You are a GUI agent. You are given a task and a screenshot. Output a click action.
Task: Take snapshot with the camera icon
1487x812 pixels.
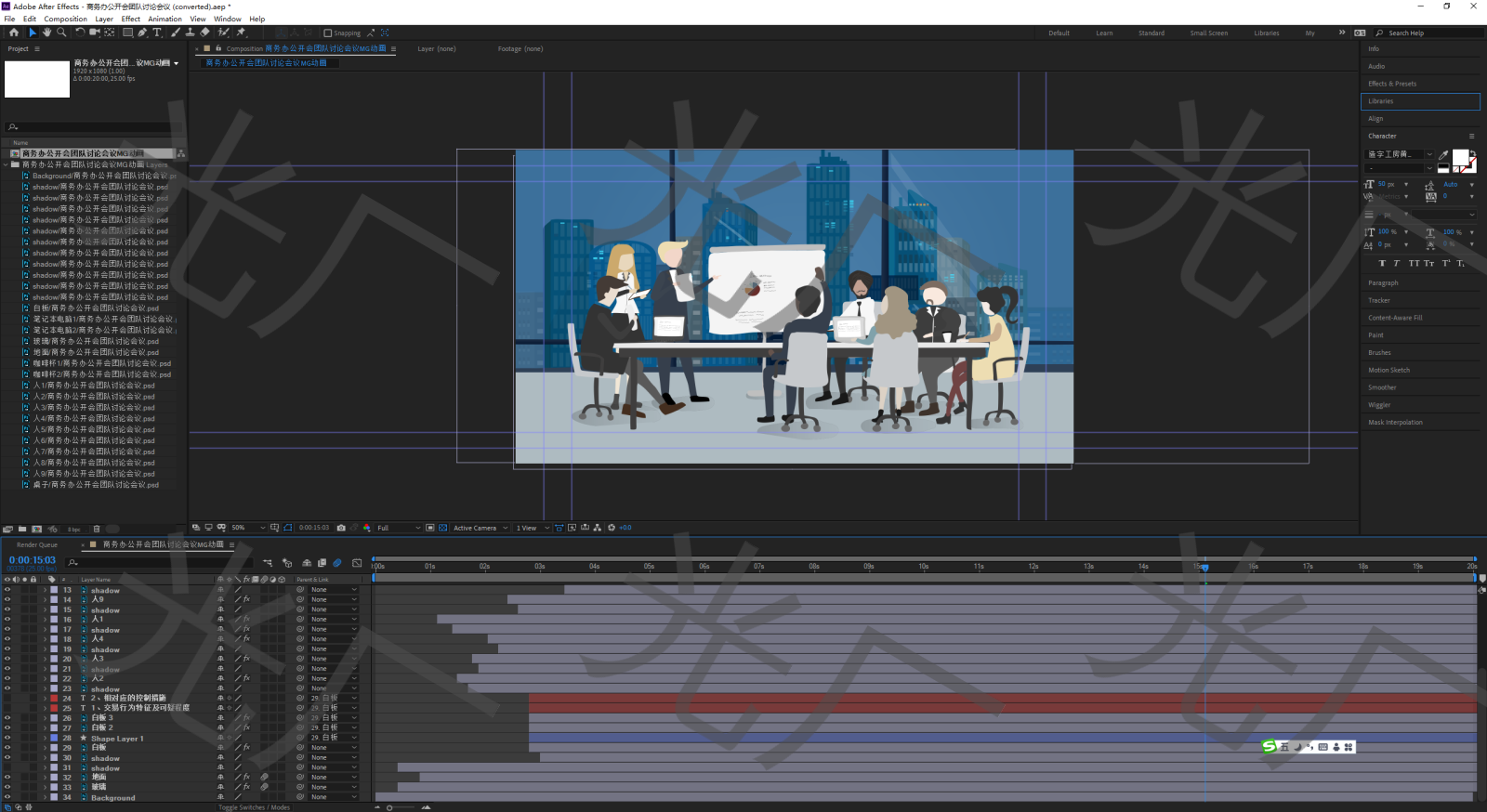(341, 528)
